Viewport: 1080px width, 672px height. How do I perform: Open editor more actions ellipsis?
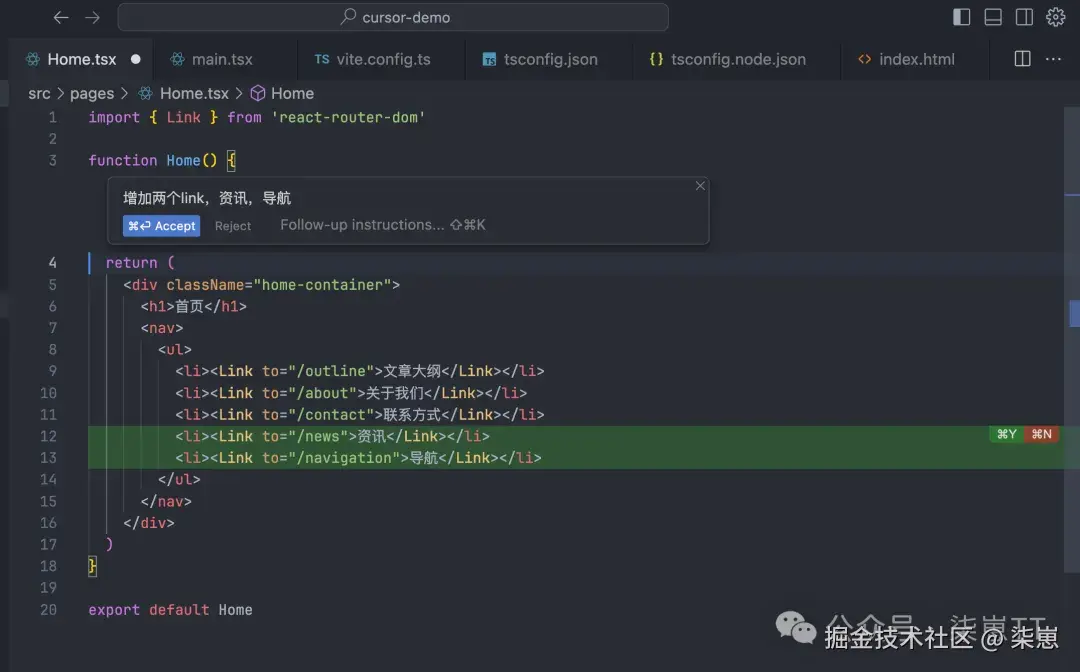pyautogui.click(x=1053, y=59)
